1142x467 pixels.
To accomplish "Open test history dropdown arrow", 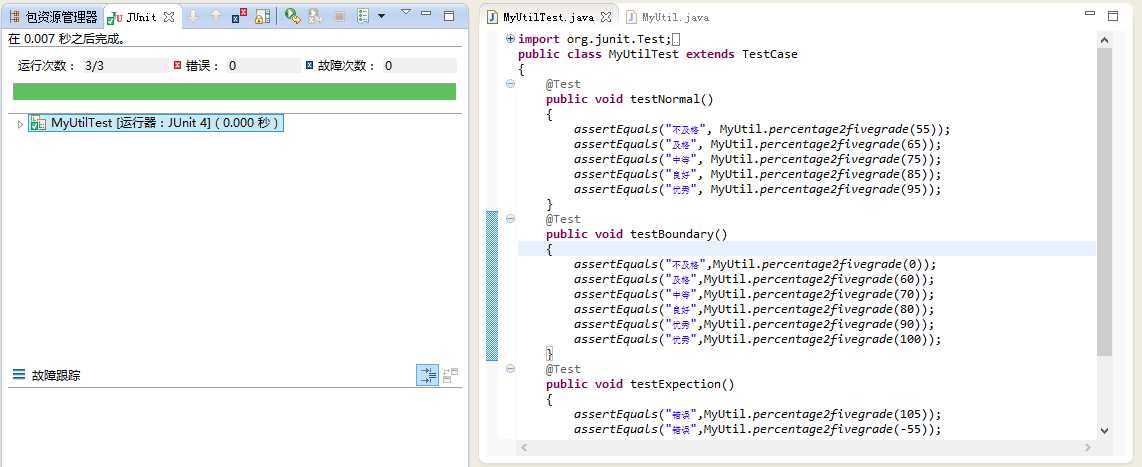I will 382,16.
